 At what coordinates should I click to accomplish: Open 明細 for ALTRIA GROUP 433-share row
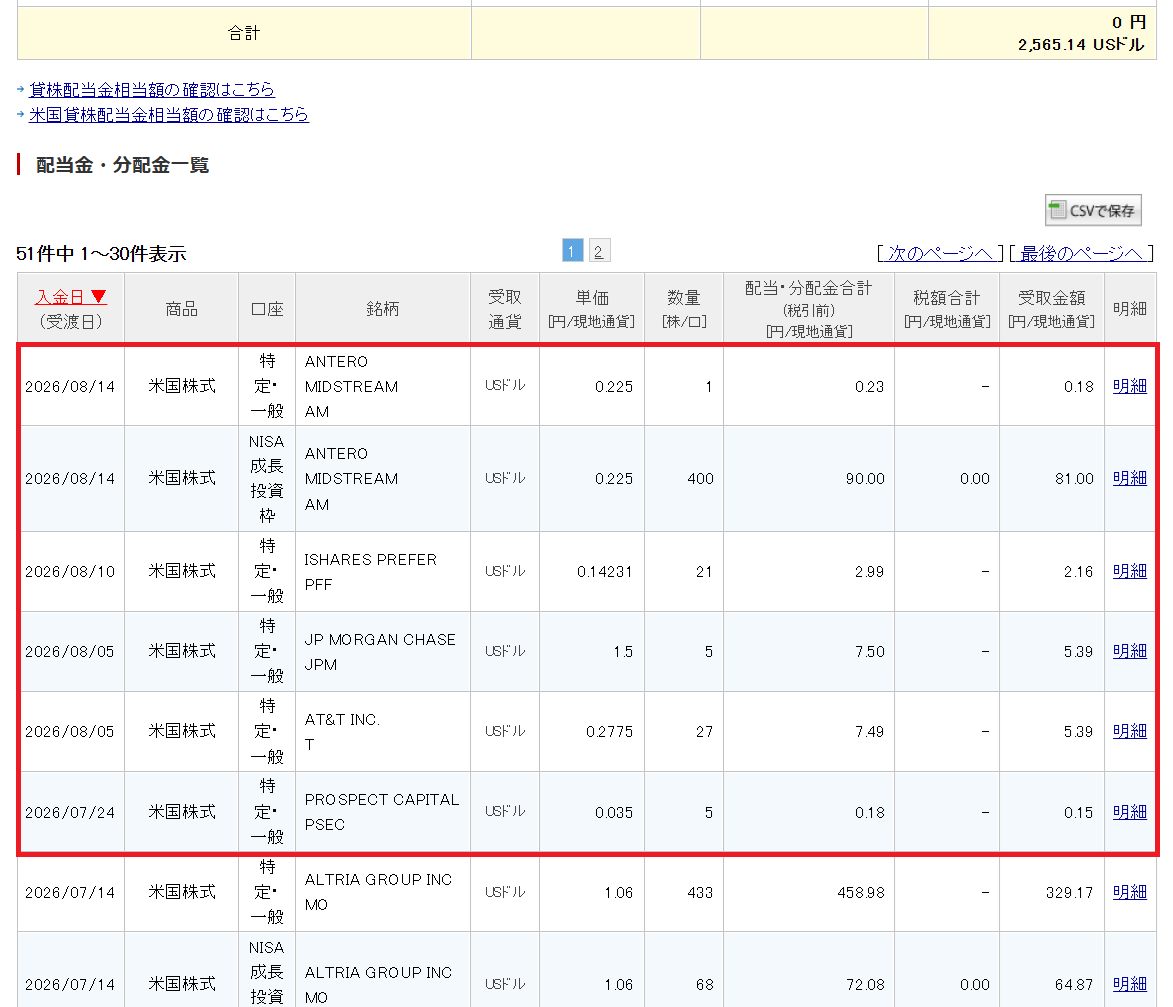[x=1130, y=893]
